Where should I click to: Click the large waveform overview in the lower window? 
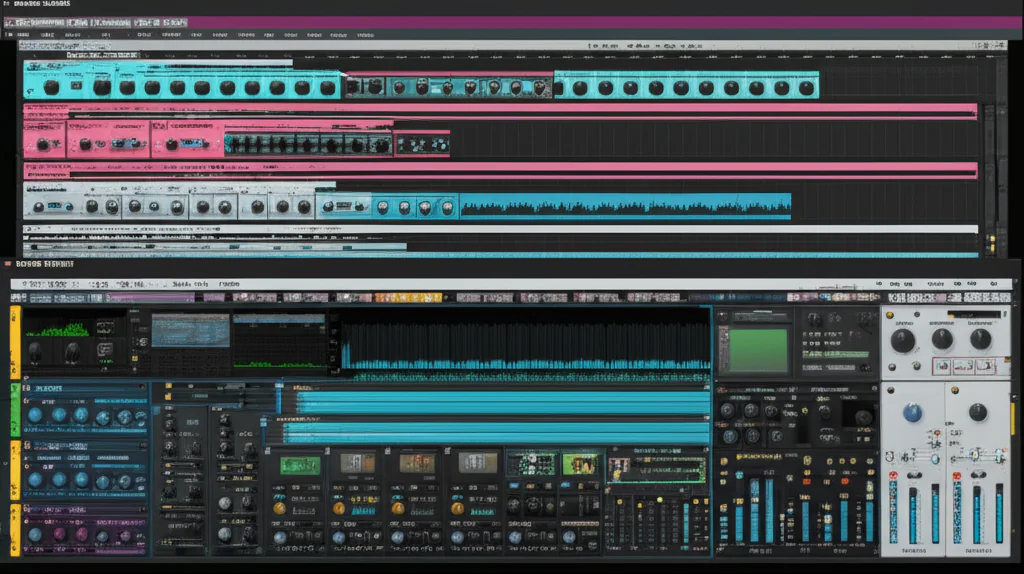coord(526,344)
